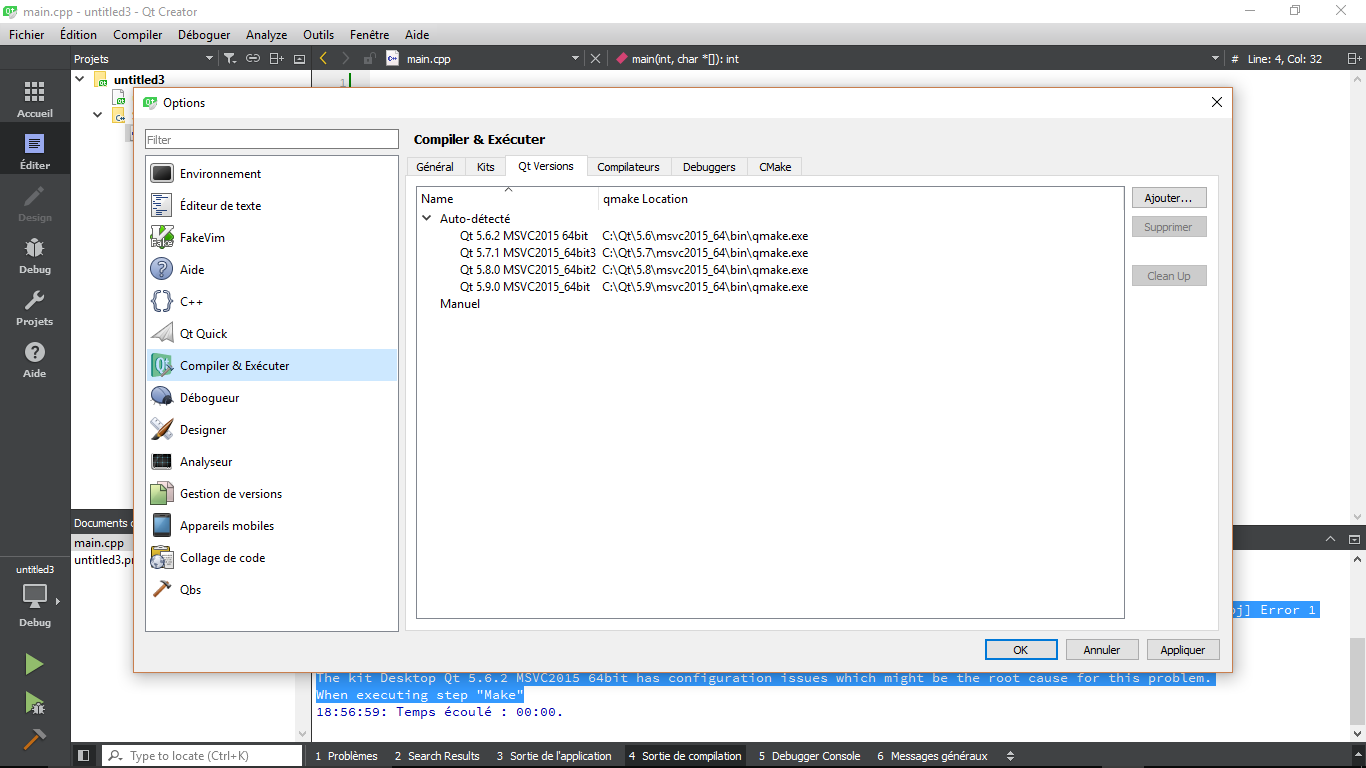Image resolution: width=1366 pixels, height=768 pixels.
Task: Click the Options Filter input field
Action: coord(272,140)
